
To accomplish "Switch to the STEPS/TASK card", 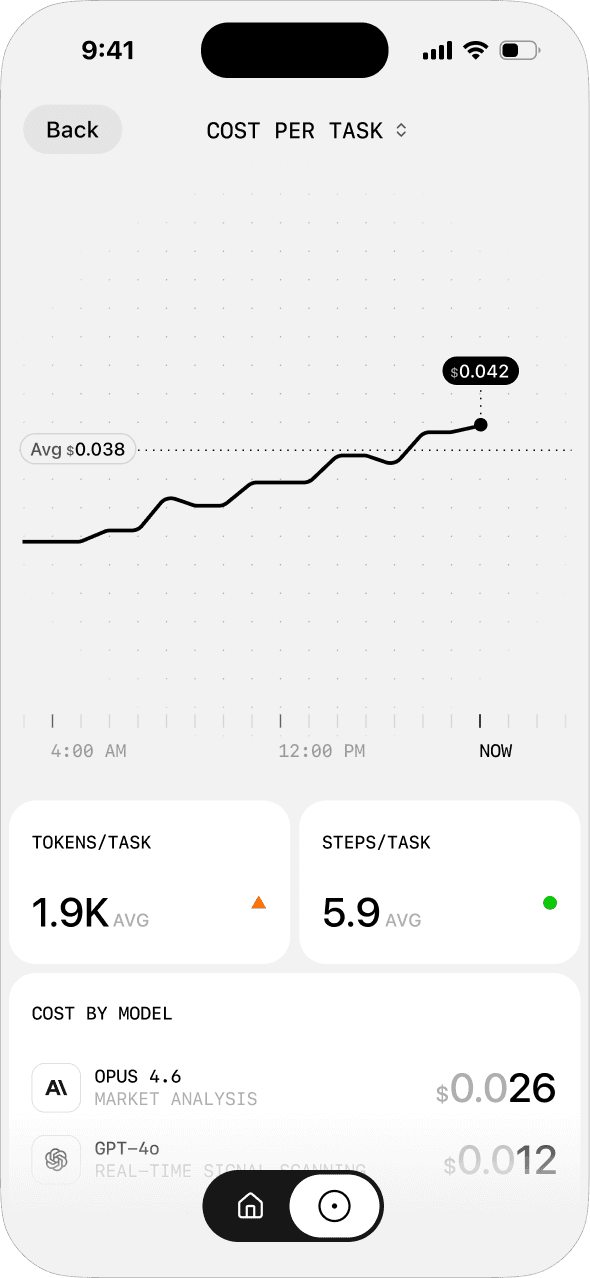I will (x=439, y=881).
